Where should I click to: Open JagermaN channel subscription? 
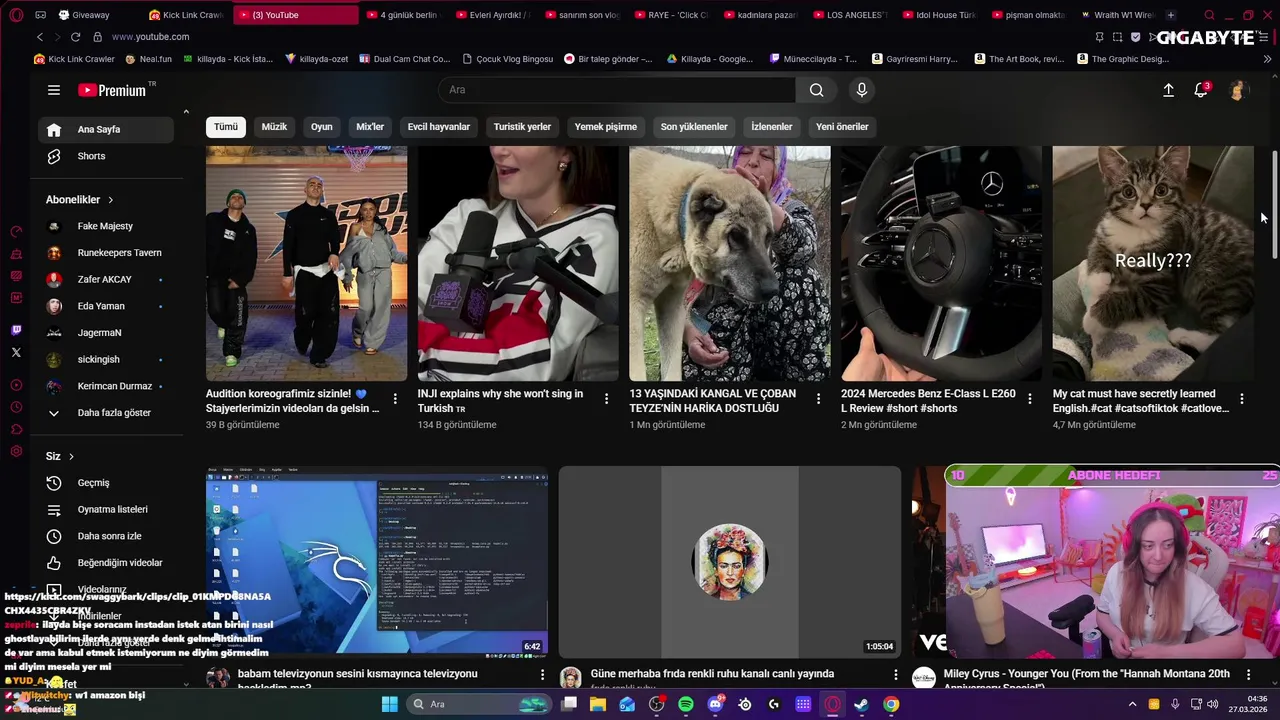[106, 333]
